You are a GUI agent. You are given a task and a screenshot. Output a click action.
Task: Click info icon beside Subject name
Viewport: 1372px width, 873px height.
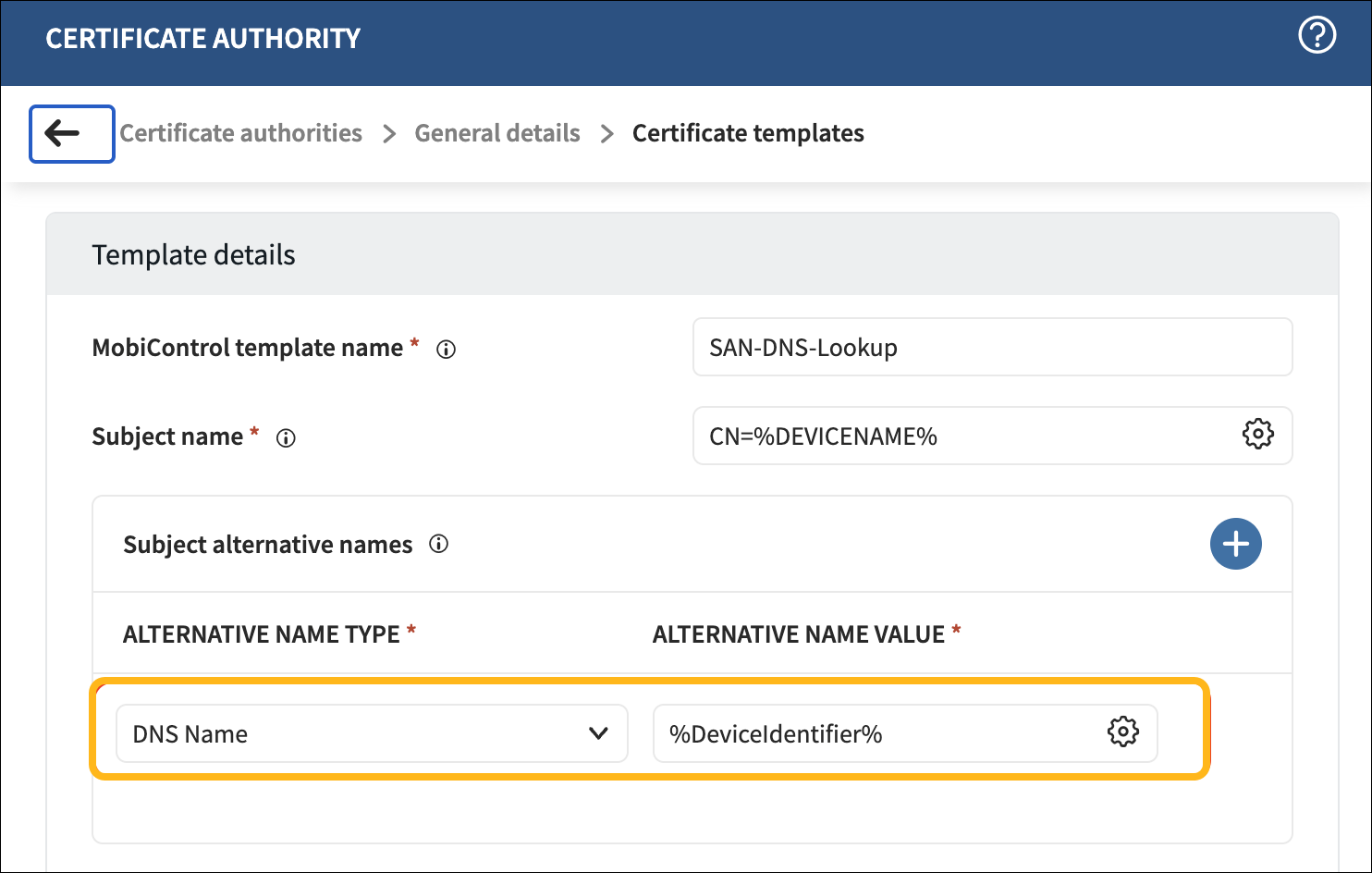[286, 438]
